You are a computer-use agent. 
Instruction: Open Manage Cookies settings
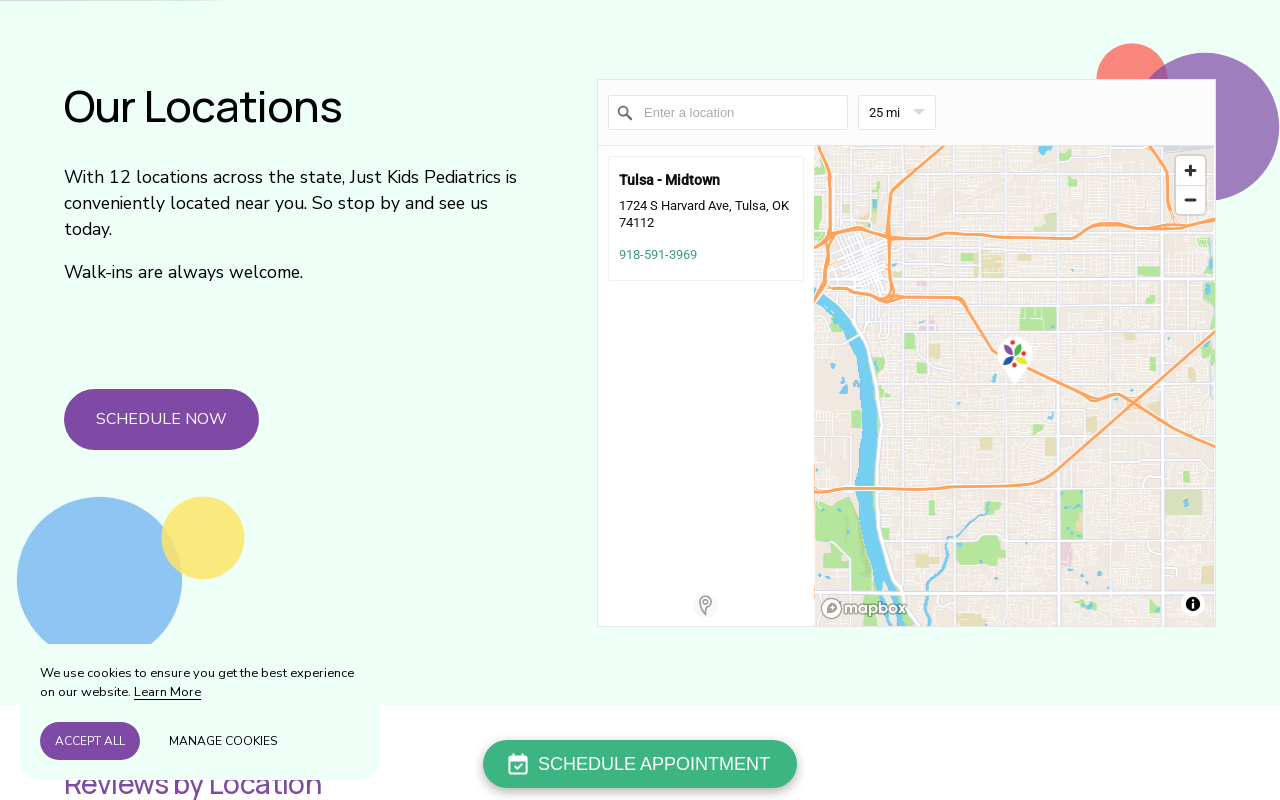click(x=223, y=741)
